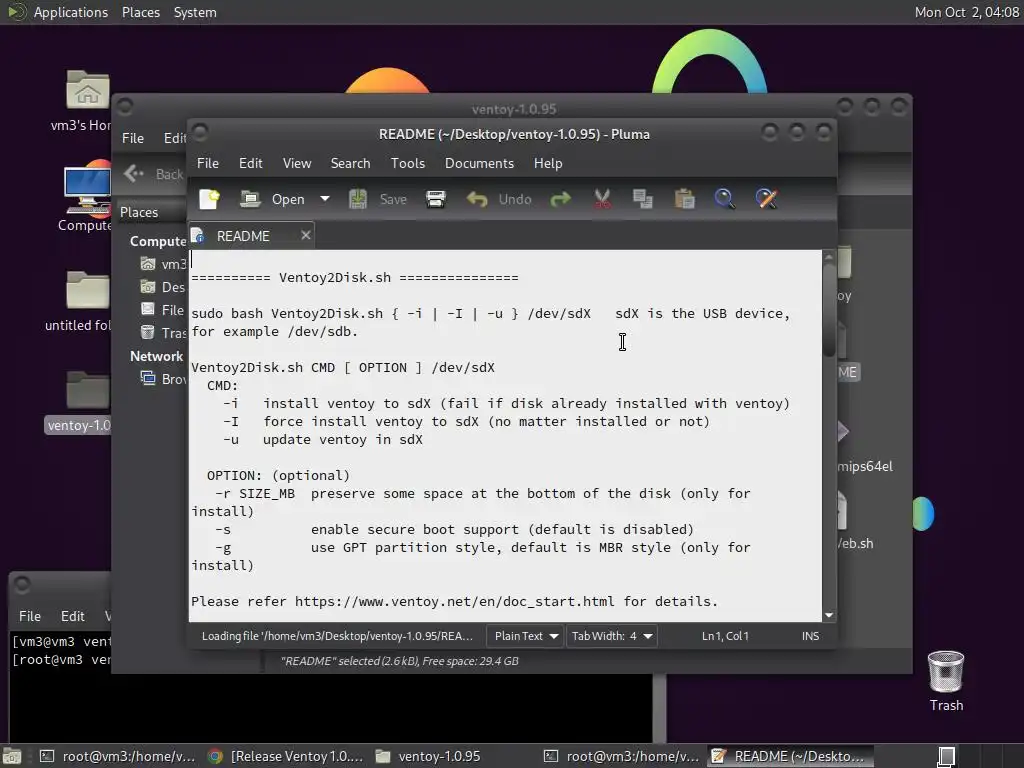Click the Pluma vertical scrollbar handle
The height and width of the screenshot is (768, 1024).
coord(829,310)
